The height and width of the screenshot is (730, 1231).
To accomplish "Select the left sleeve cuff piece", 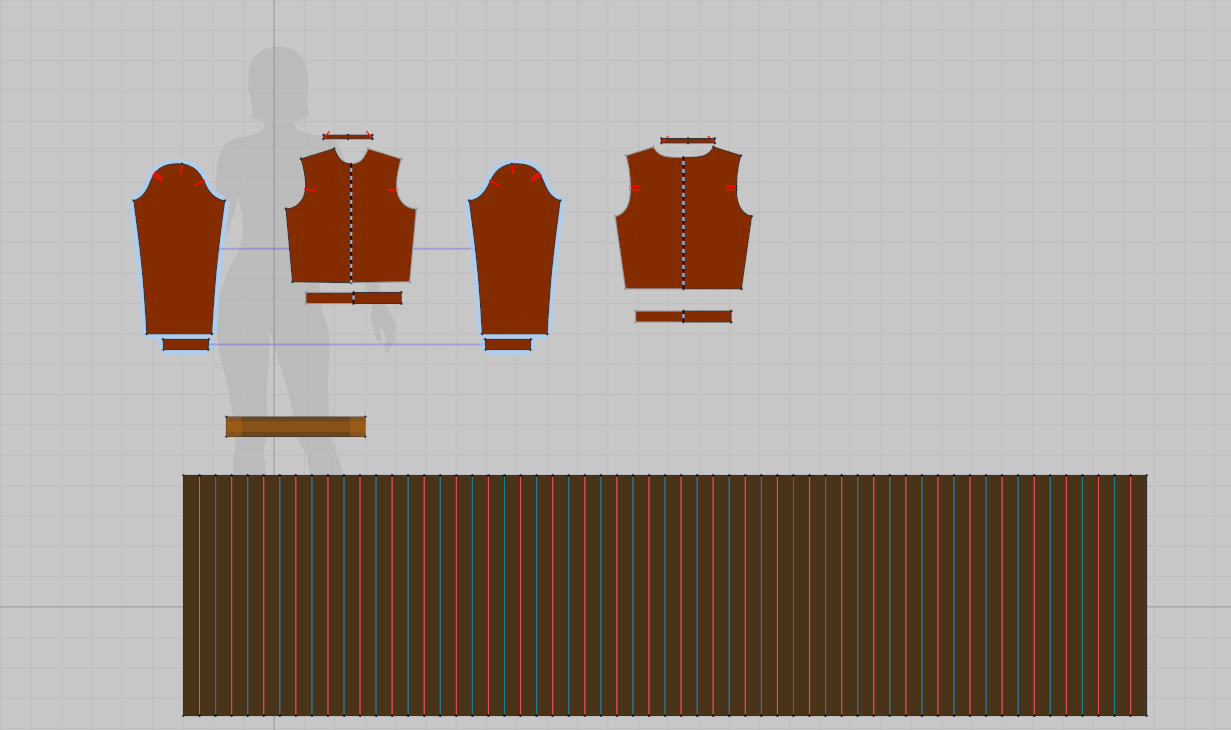I will click(186, 344).
